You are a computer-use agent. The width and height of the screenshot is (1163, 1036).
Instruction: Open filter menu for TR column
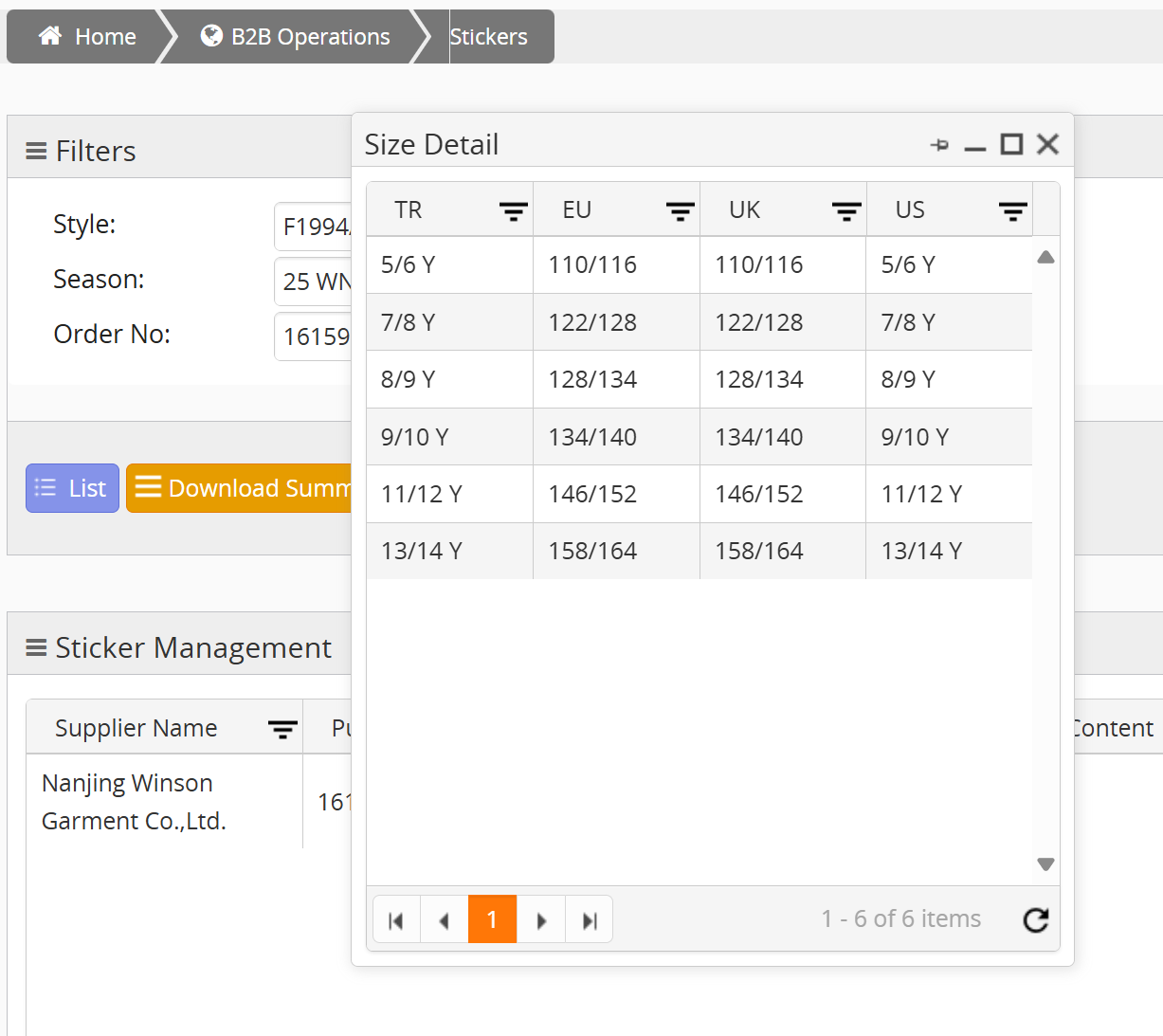513,211
